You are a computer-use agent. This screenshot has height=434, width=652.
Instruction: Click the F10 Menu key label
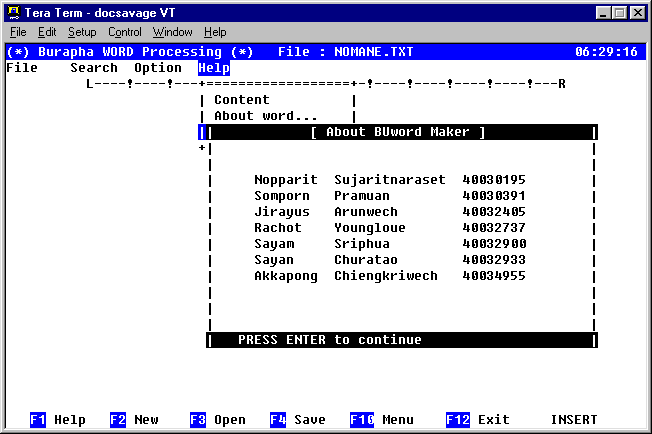tap(382, 419)
